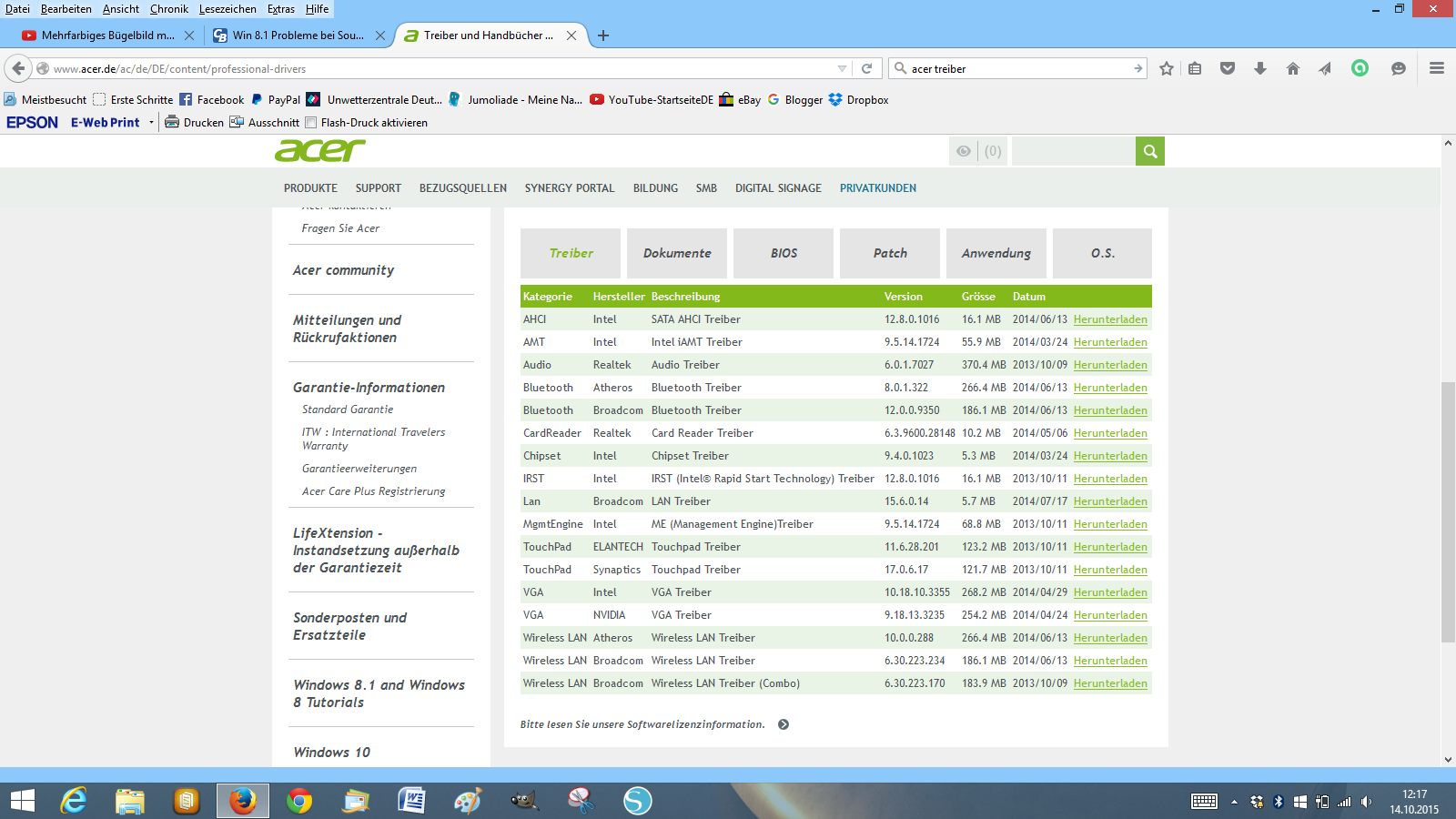Open the SUPPORT navigation menu
Image resolution: width=1456 pixels, height=819 pixels.
(x=379, y=188)
